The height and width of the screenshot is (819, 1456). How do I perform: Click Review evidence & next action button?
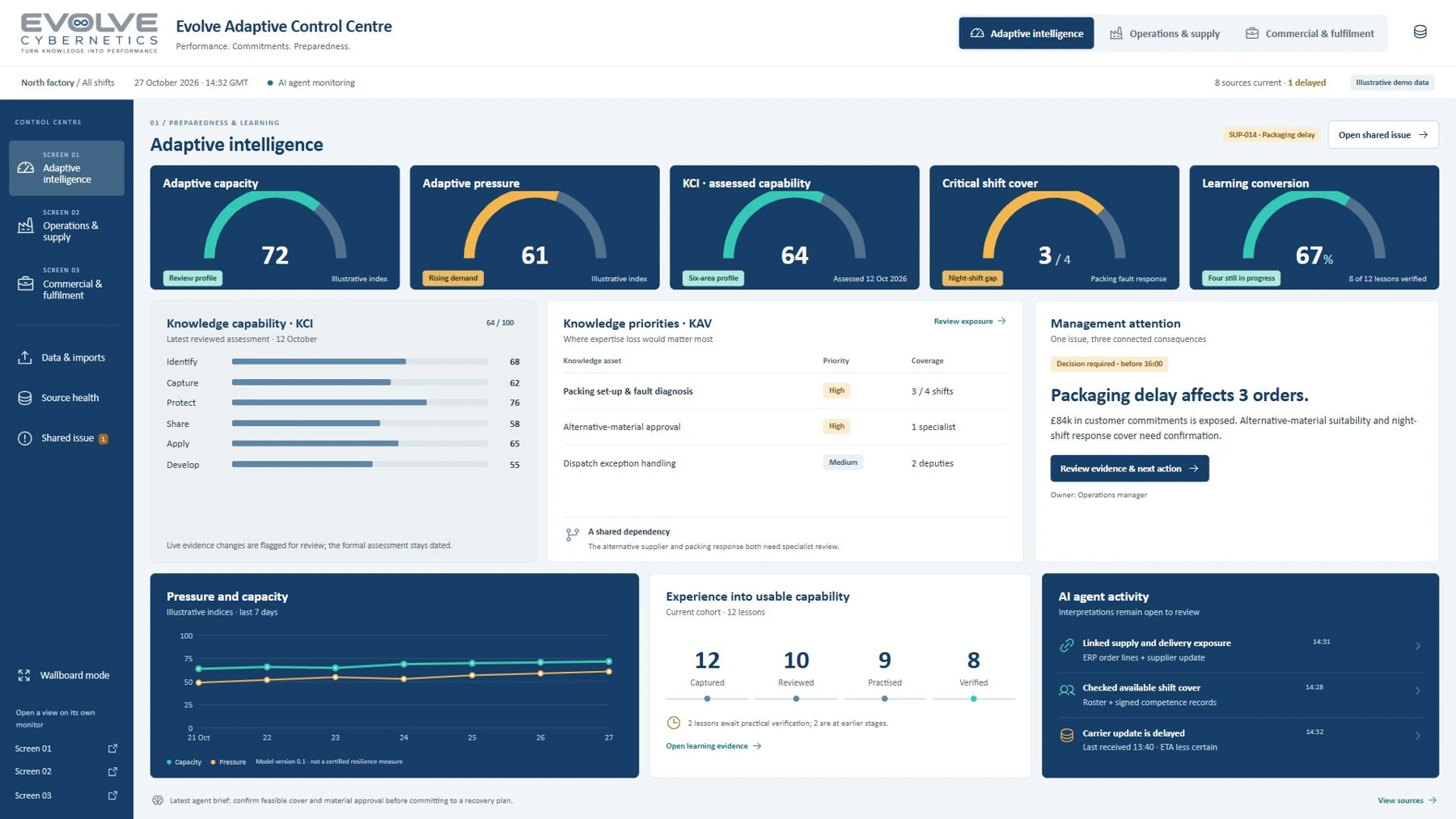click(1129, 469)
